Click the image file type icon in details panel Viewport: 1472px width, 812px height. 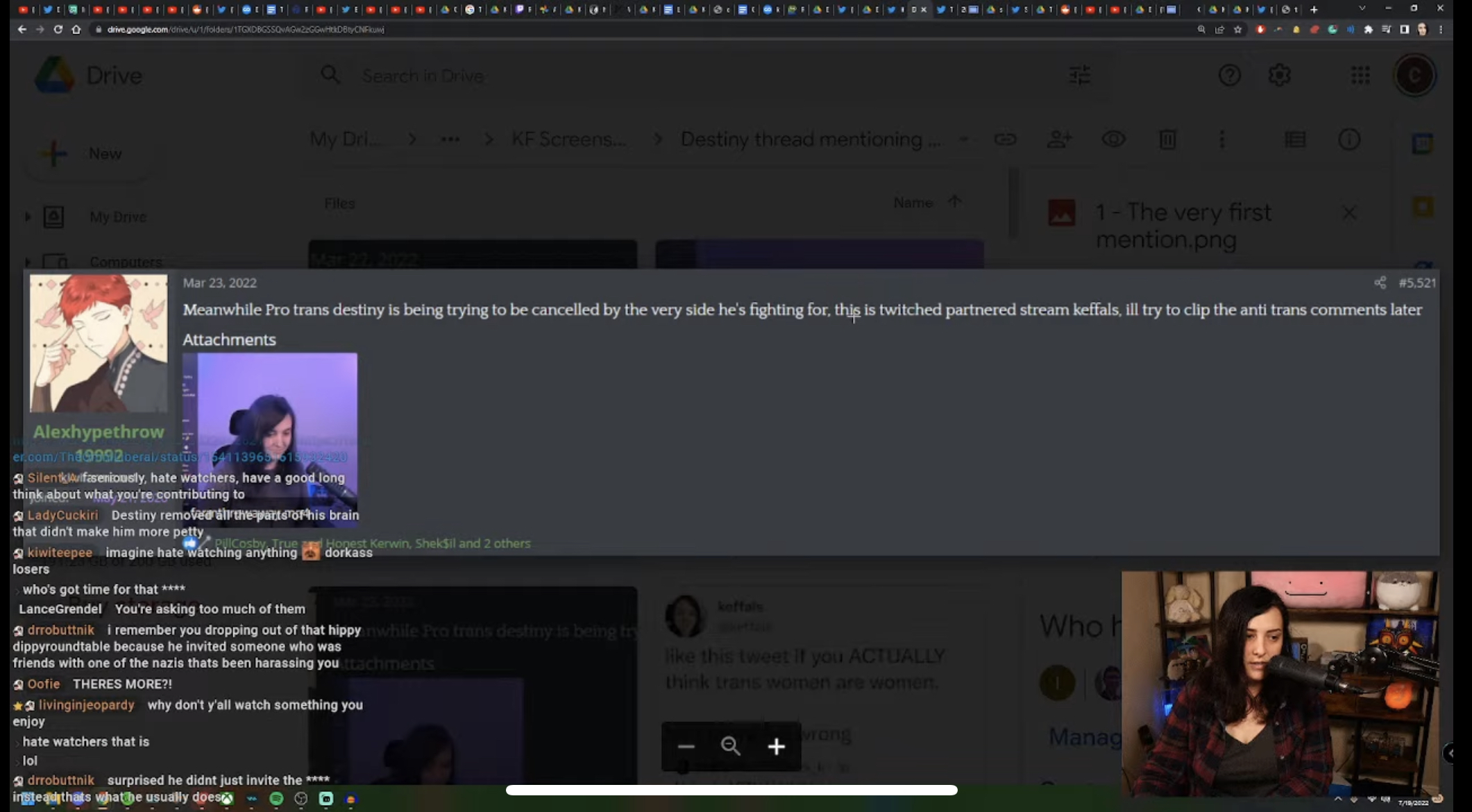1061,213
